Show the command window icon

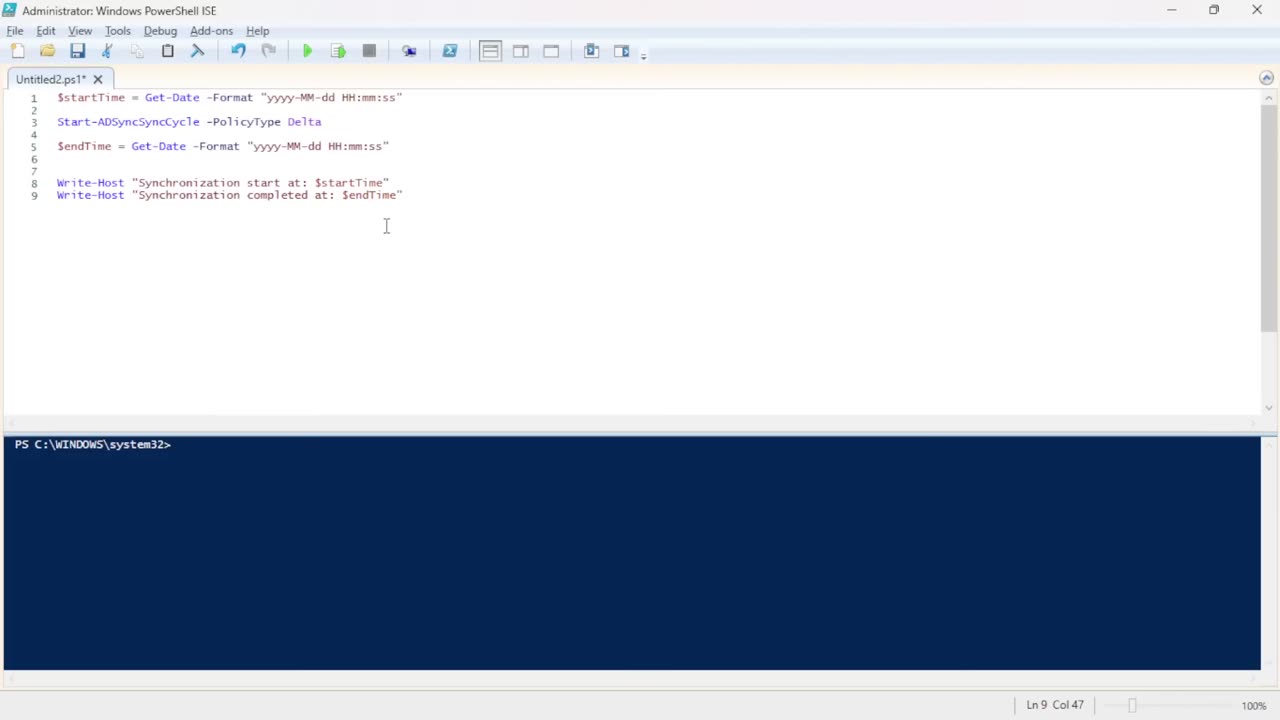coord(591,51)
